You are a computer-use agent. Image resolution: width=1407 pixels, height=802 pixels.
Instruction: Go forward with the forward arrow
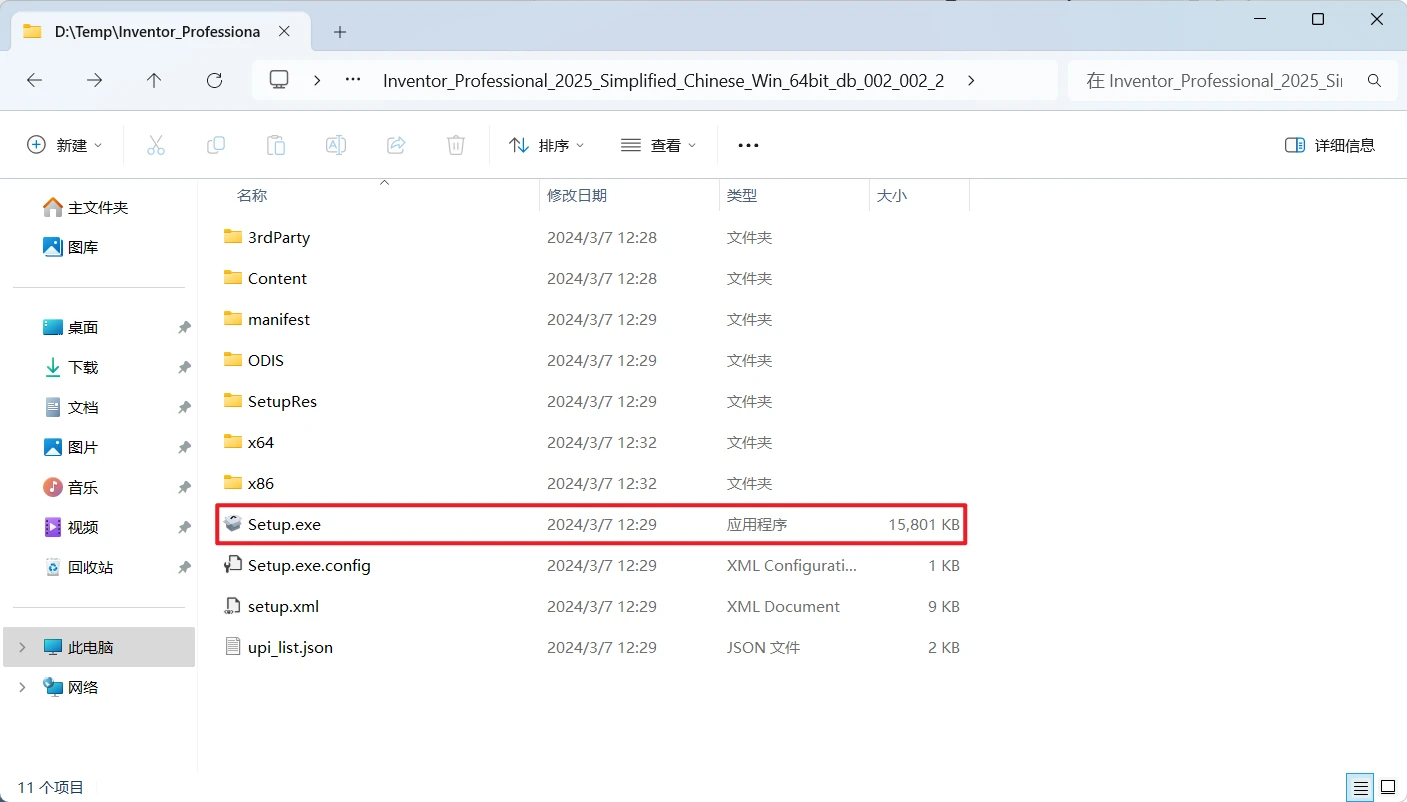click(95, 80)
